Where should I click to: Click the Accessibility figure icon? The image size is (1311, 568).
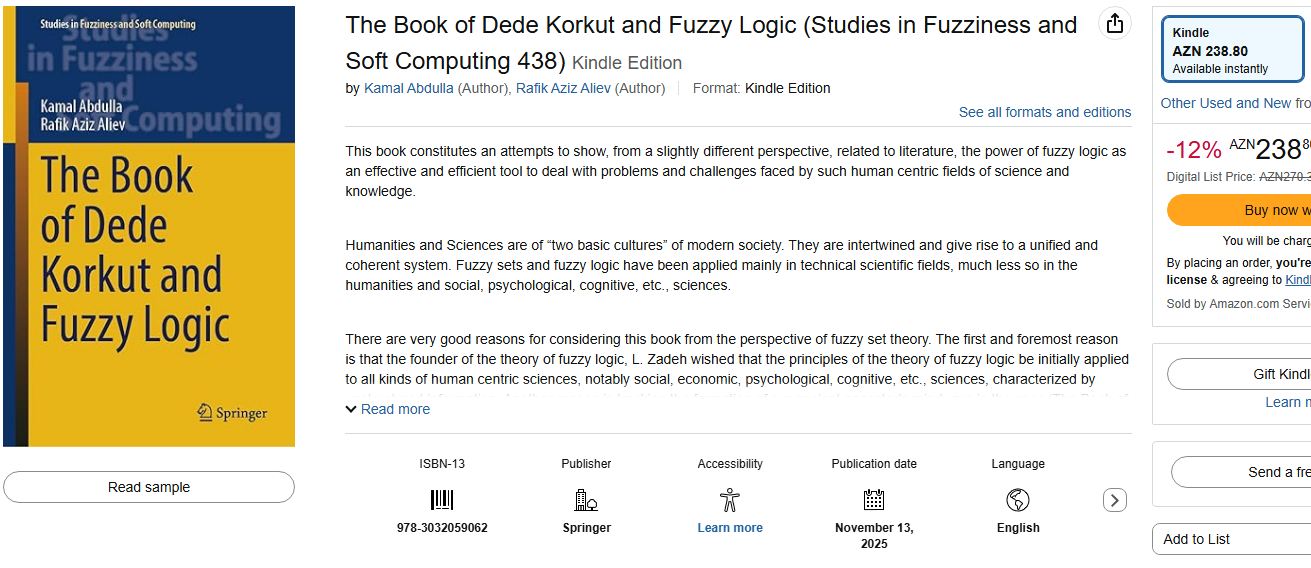pyautogui.click(x=730, y=500)
